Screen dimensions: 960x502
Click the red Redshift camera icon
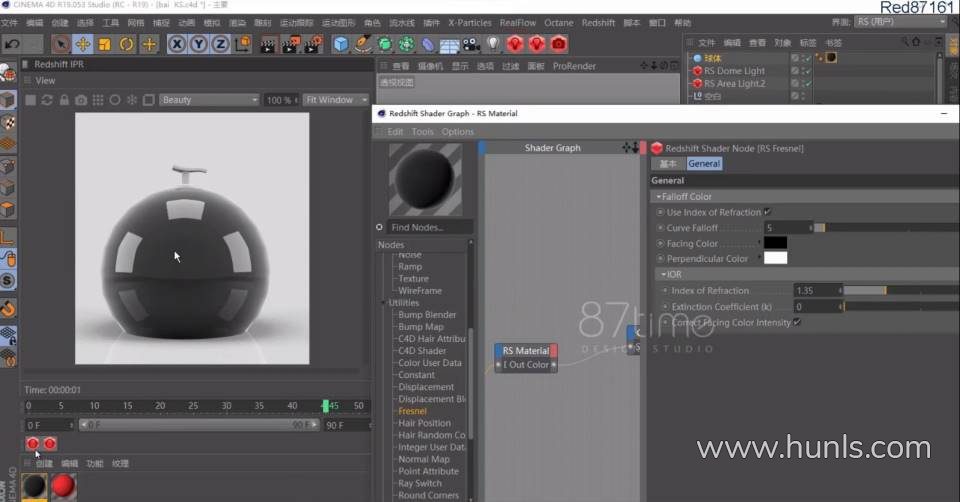558,44
